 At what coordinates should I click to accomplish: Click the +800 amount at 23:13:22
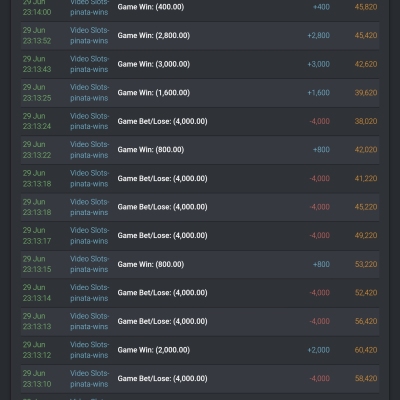321,150
